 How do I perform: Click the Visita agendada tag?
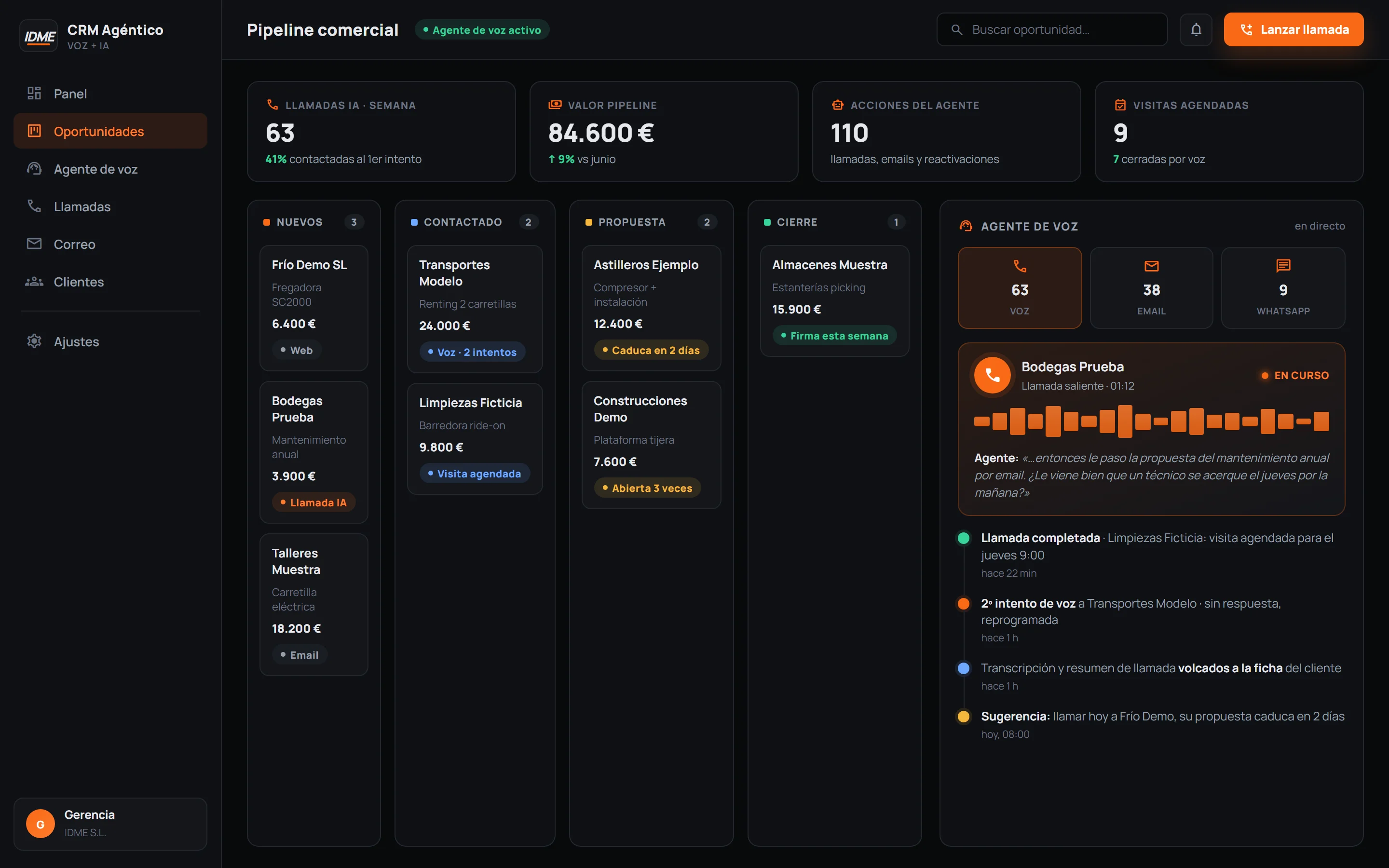pos(475,474)
